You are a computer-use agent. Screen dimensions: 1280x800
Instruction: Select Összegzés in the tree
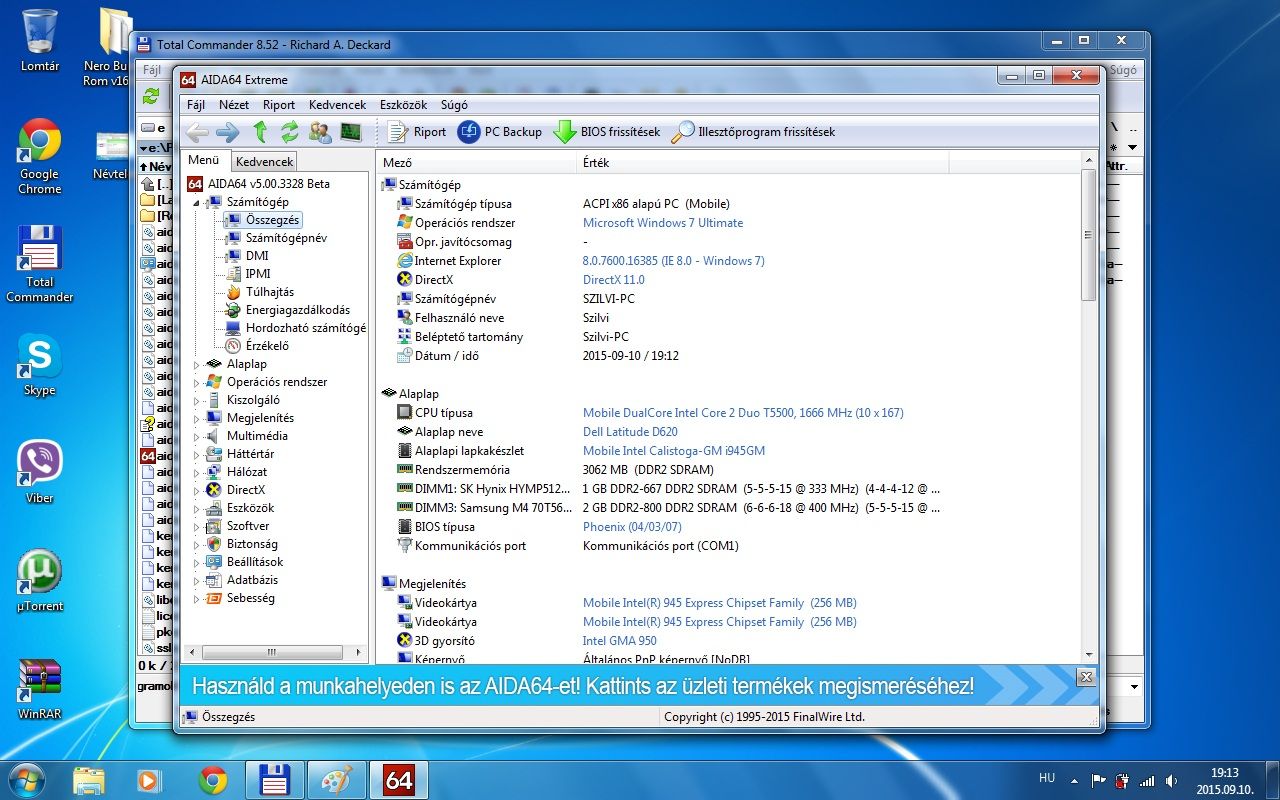272,220
